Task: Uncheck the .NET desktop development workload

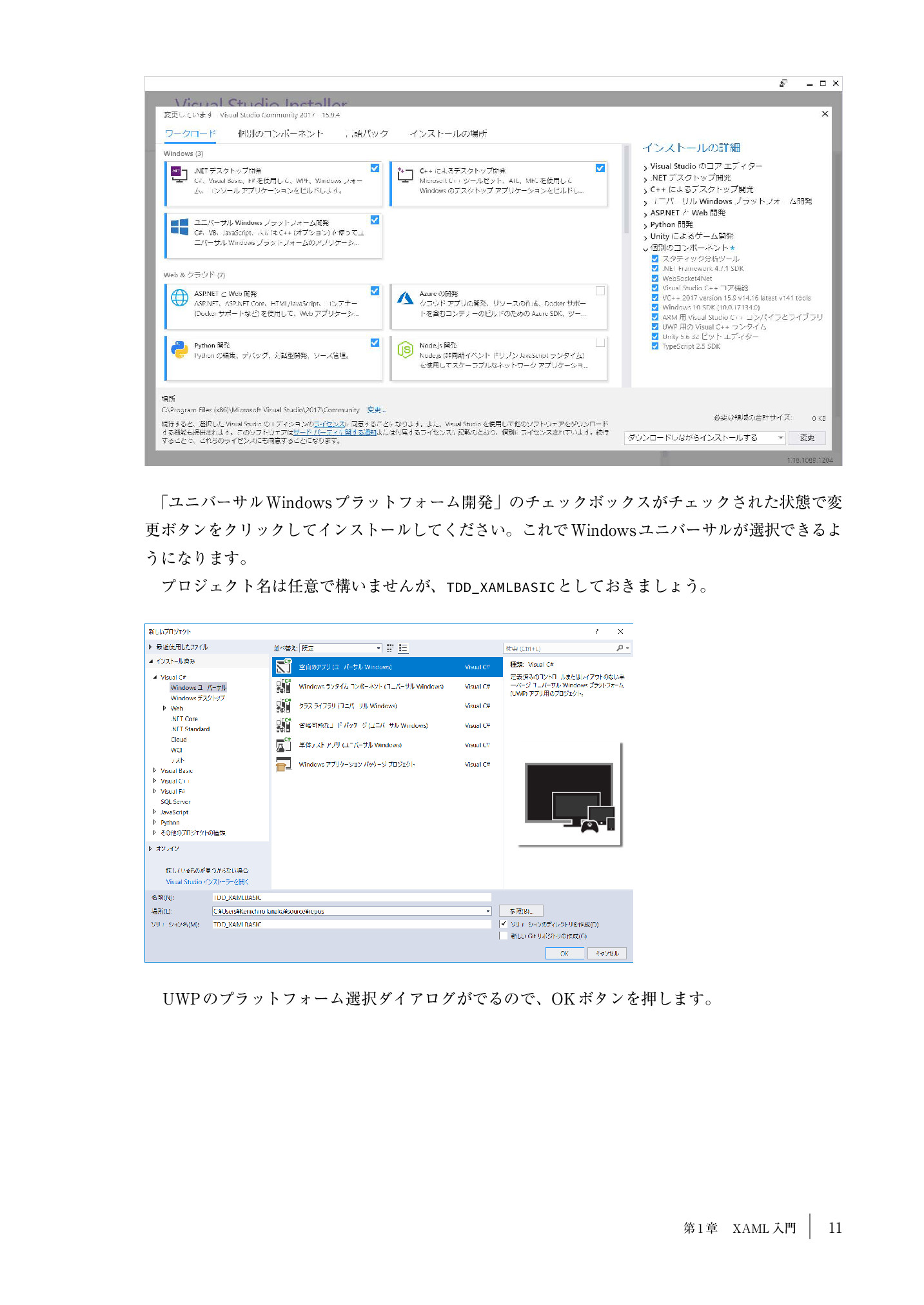Action: click(x=375, y=168)
